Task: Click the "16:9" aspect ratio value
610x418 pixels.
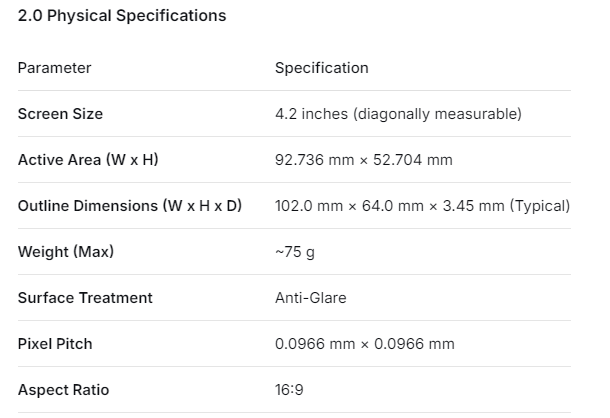Action: pyautogui.click(x=290, y=390)
